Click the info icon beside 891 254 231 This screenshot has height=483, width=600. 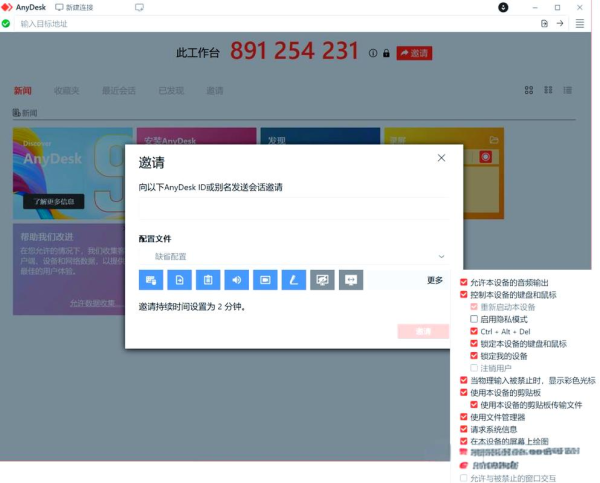tap(373, 53)
